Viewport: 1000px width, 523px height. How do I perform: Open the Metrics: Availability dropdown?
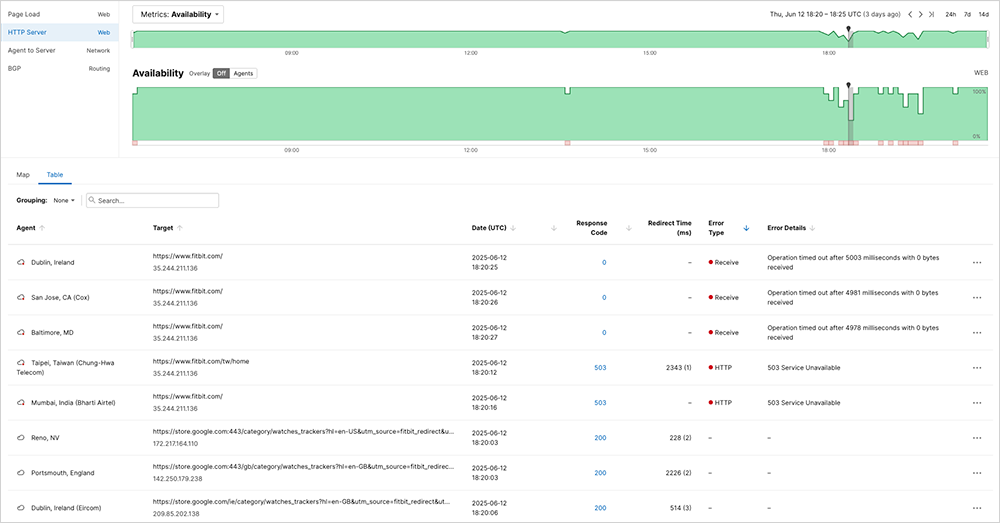[x=178, y=15]
